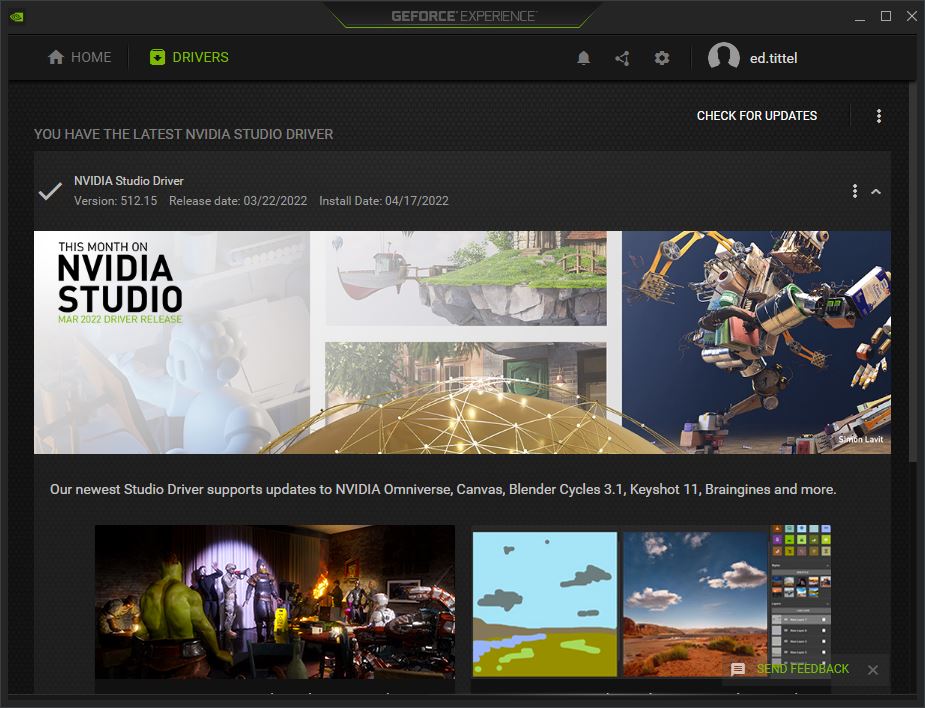Click 'Release date: 03/22/2022' text

238,201
